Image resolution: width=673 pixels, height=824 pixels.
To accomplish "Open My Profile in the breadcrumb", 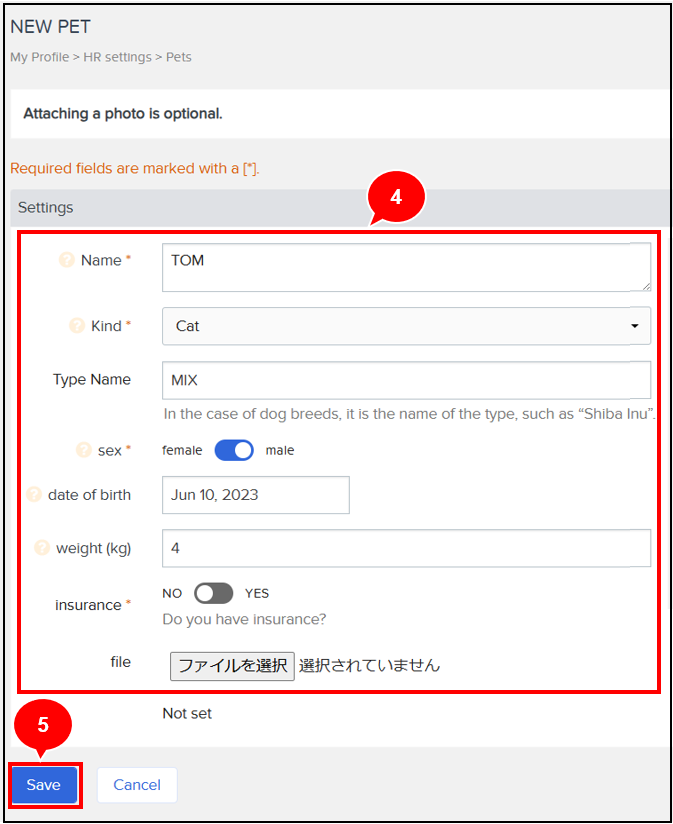I will [x=39, y=57].
